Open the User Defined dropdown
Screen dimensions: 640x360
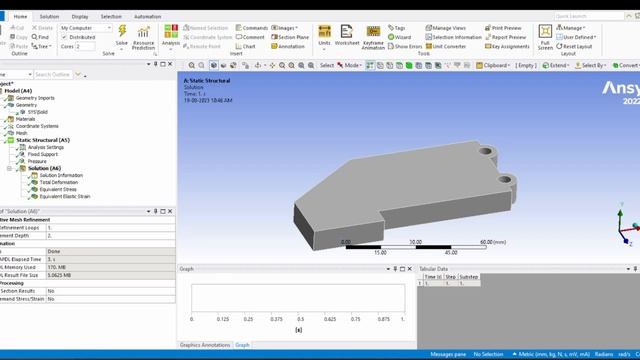pyautogui.click(x=576, y=37)
